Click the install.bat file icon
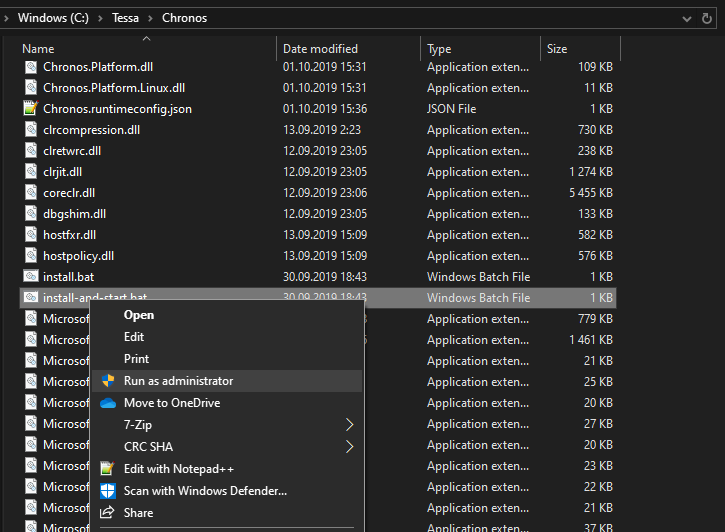 click(31, 277)
